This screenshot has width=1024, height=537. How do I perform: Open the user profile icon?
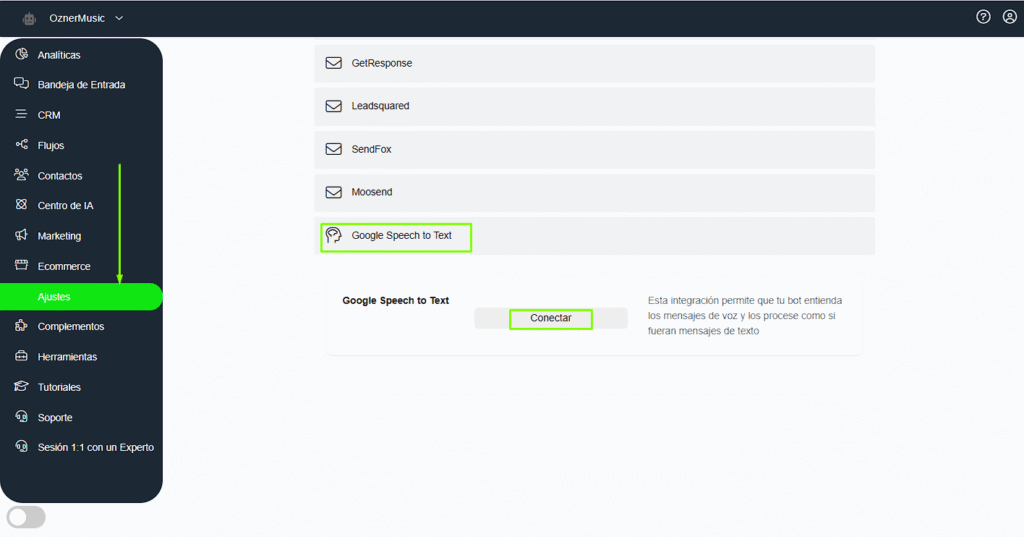(x=1010, y=17)
